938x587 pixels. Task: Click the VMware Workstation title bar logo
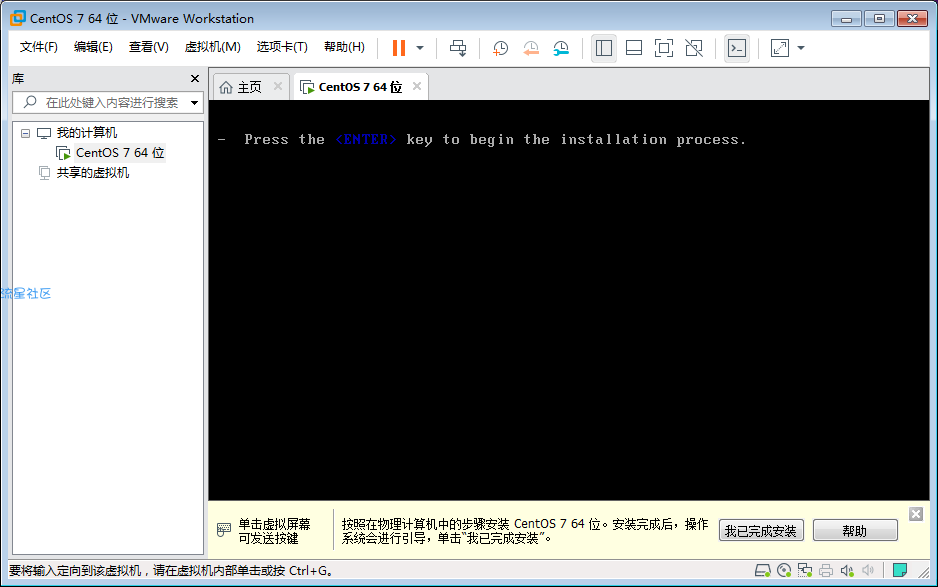coord(18,19)
